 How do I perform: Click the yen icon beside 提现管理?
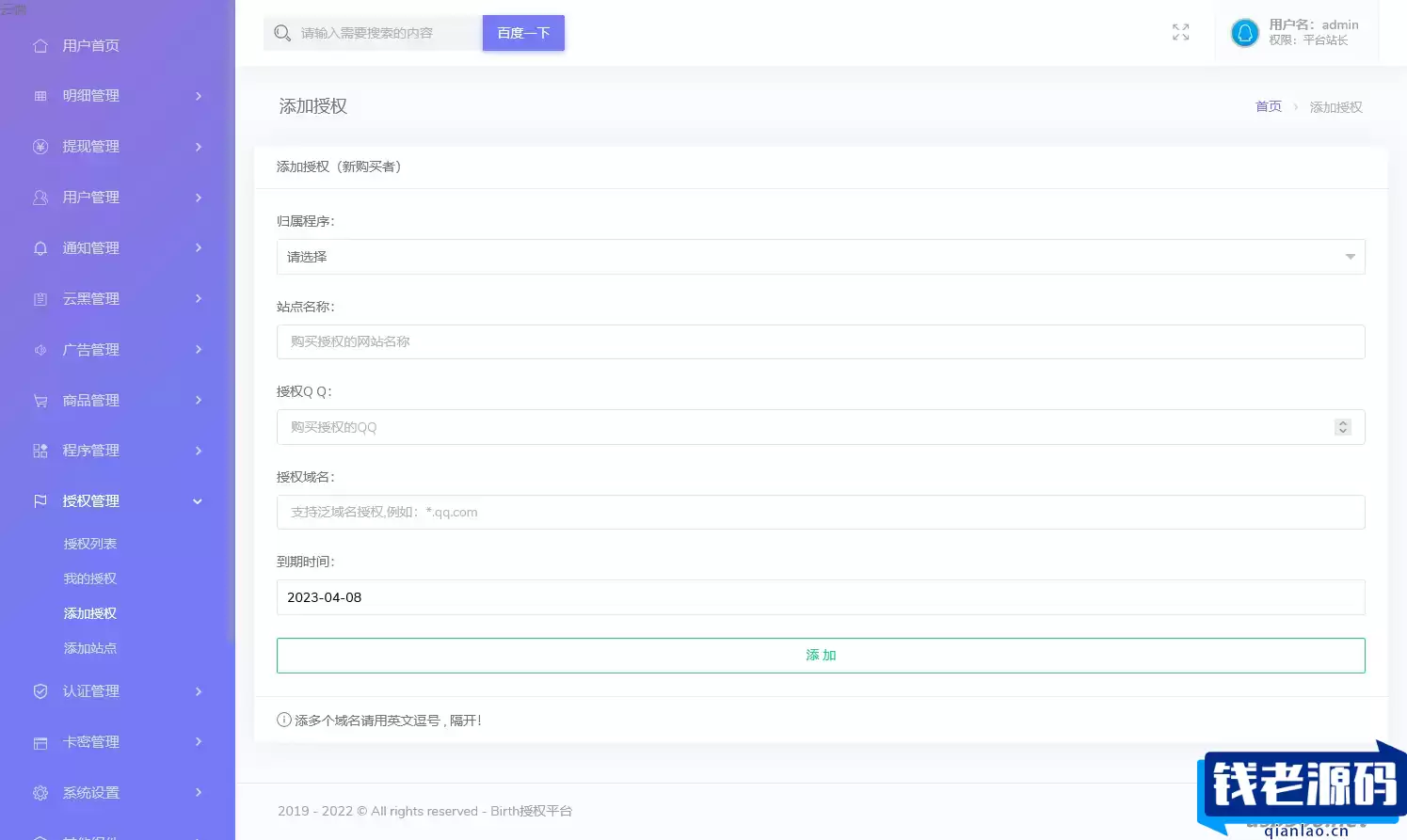pos(40,147)
